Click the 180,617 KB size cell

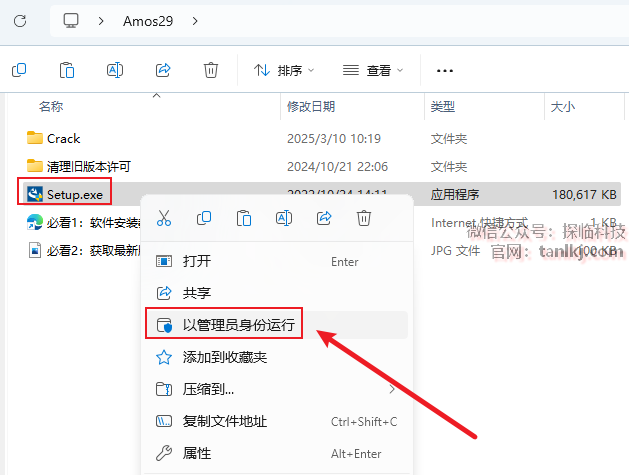(x=584, y=195)
